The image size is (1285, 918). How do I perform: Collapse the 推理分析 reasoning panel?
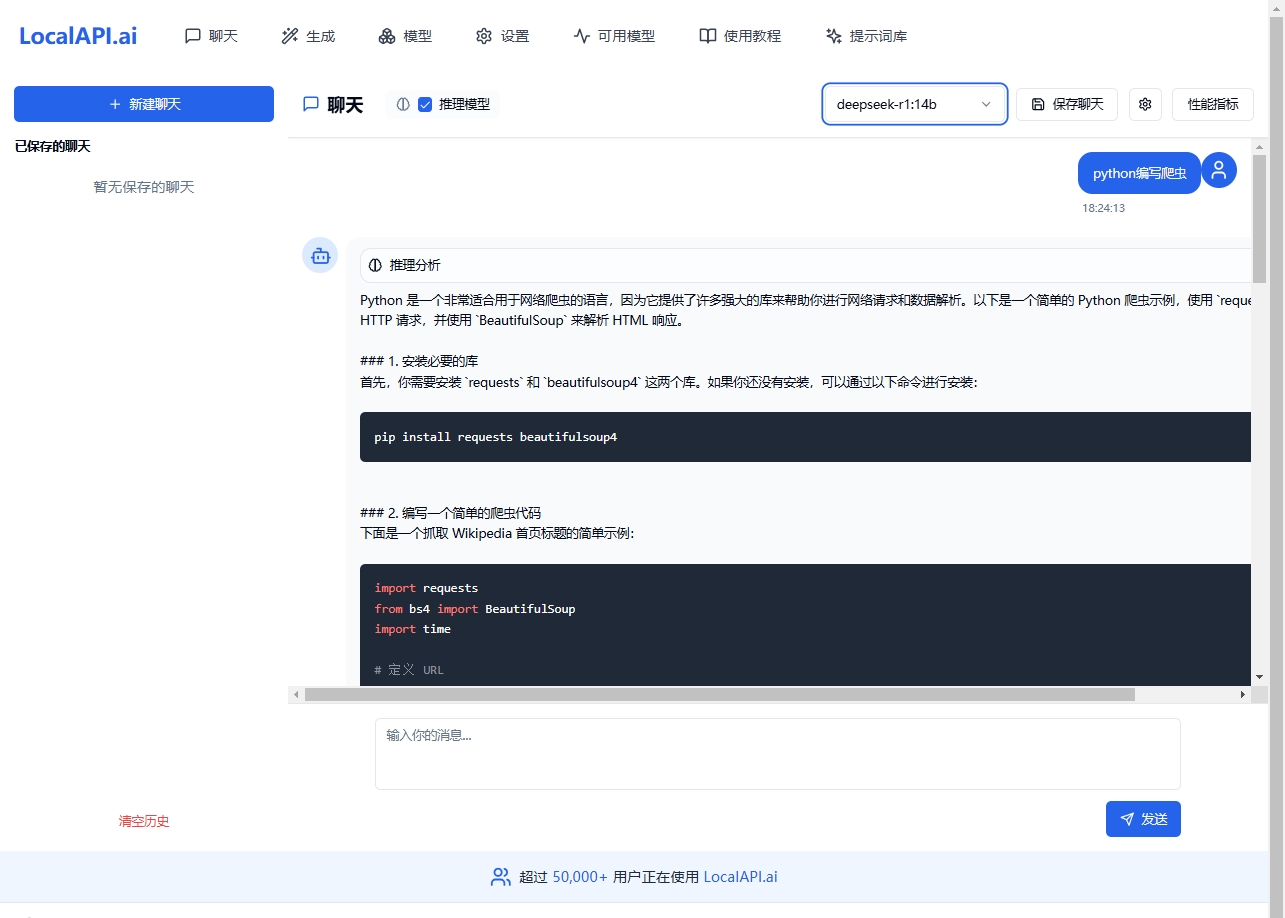coord(404,264)
